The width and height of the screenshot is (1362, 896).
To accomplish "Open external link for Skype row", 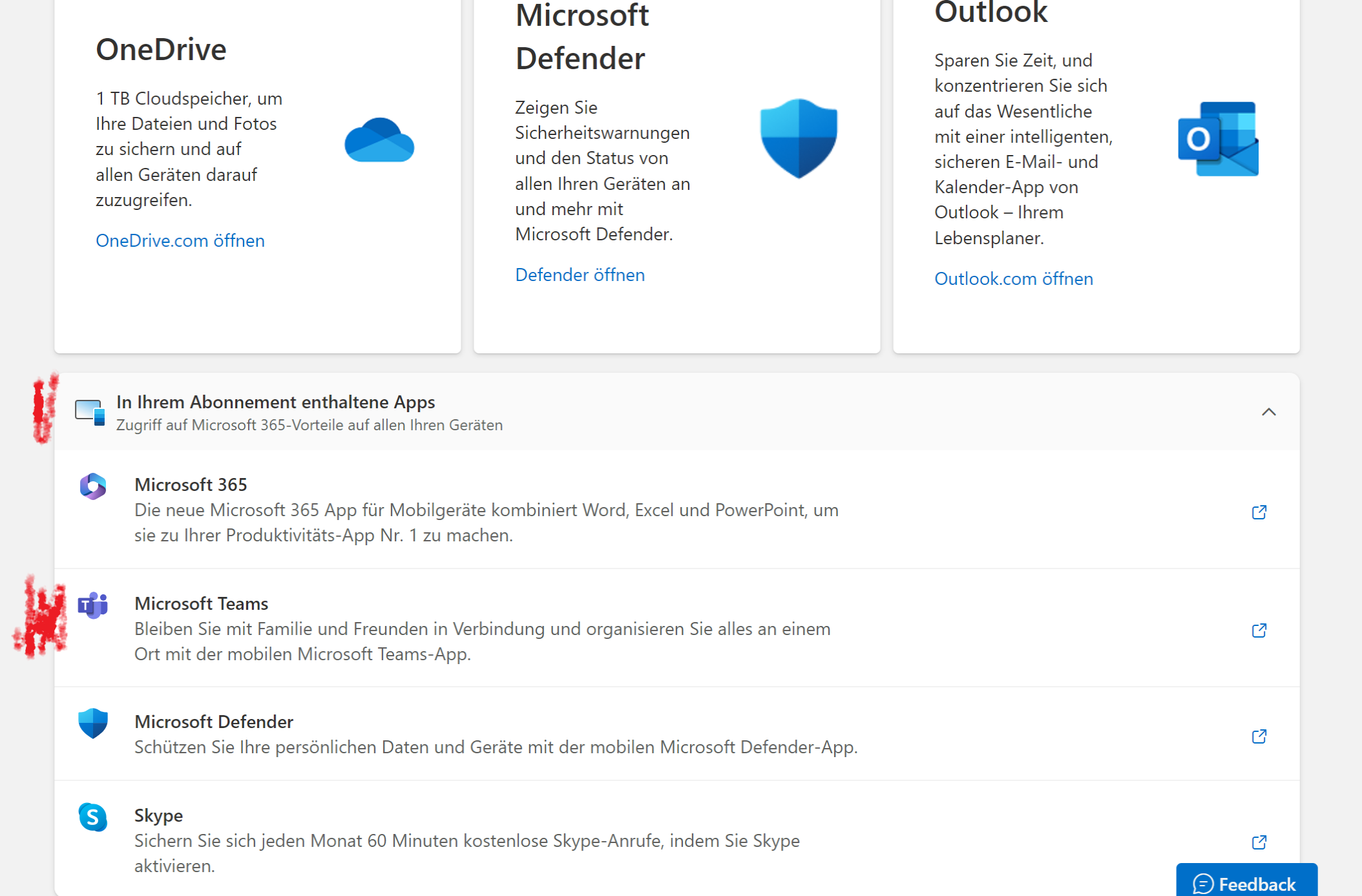I will [1259, 842].
